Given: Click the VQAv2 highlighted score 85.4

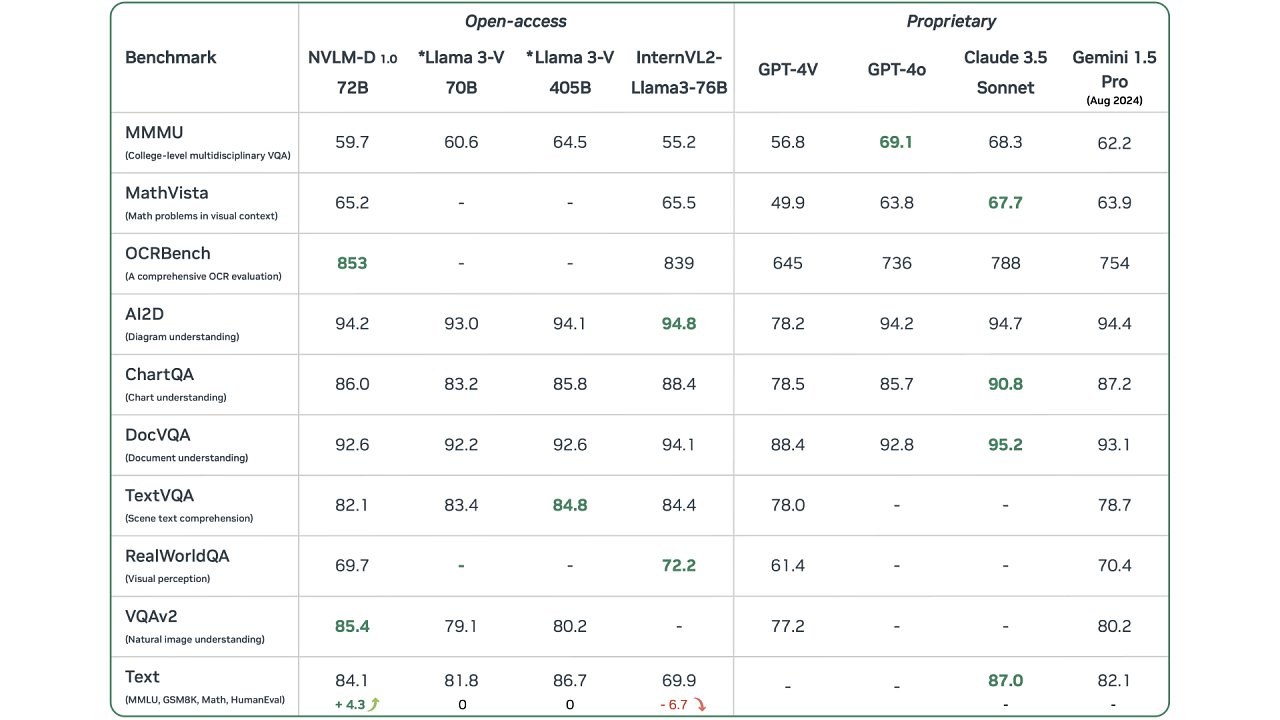Looking at the screenshot, I should pyautogui.click(x=352, y=627).
